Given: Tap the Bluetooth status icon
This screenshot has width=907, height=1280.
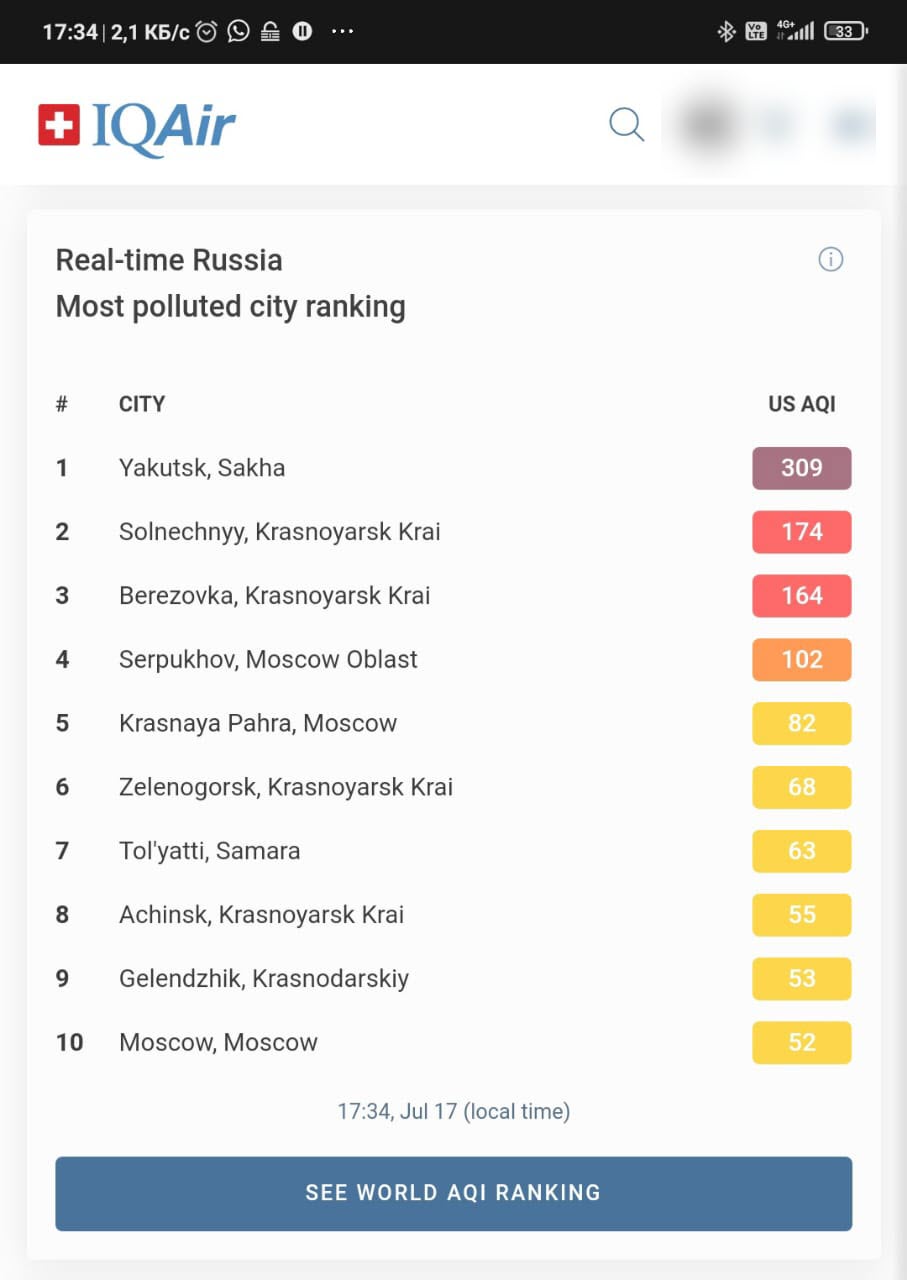Looking at the screenshot, I should [726, 32].
